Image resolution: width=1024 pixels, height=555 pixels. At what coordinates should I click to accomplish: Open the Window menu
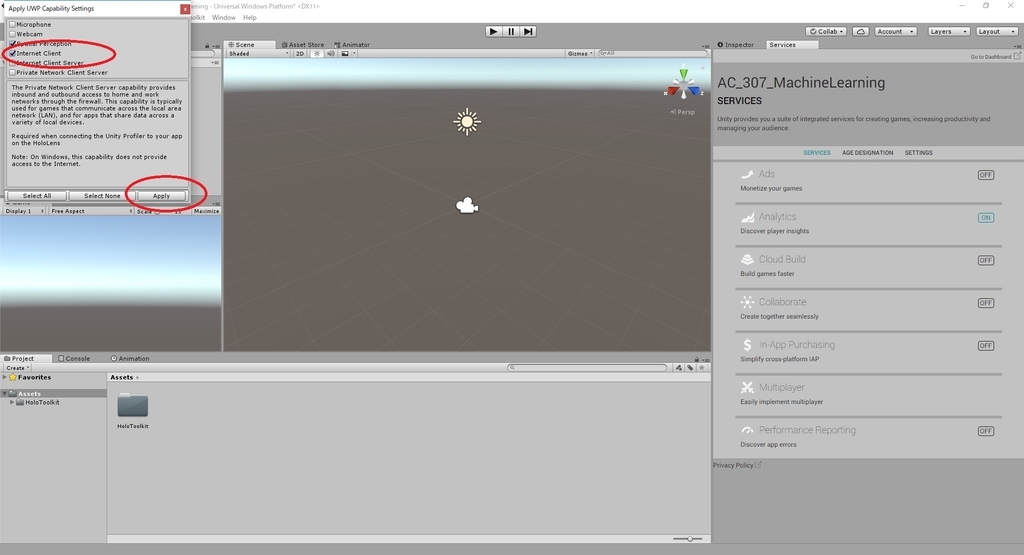tap(223, 18)
